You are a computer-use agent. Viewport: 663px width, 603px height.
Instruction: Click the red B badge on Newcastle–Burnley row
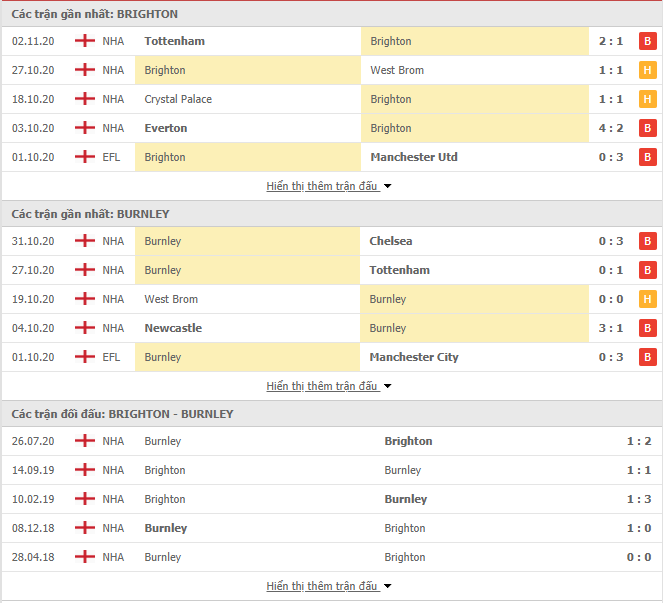pos(647,328)
